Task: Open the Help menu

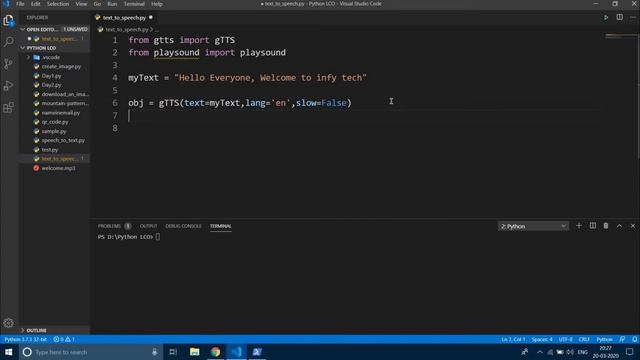Action: (157, 4)
